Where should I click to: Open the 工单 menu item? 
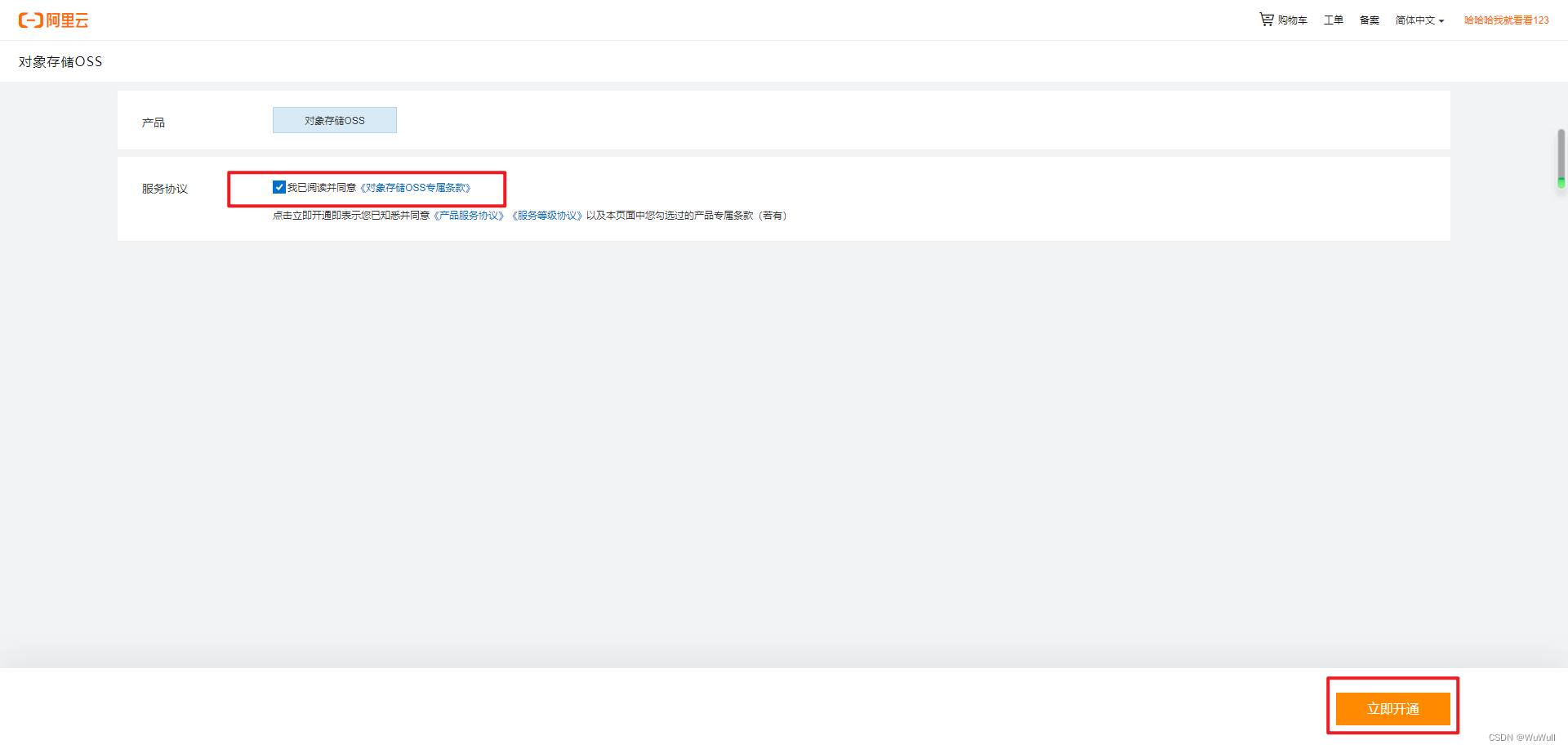click(x=1334, y=20)
